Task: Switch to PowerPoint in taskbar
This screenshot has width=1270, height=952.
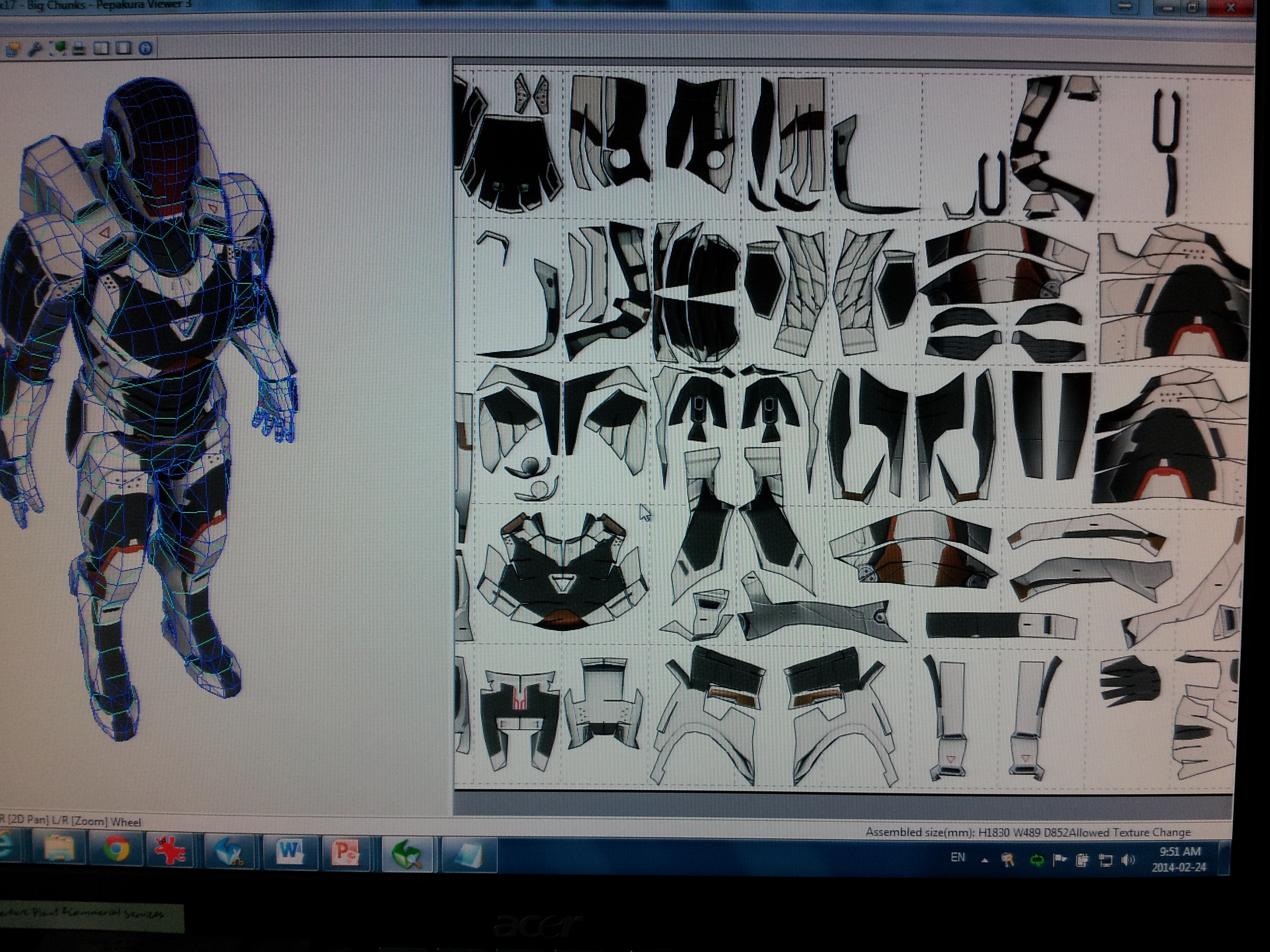Action: pyautogui.click(x=346, y=853)
